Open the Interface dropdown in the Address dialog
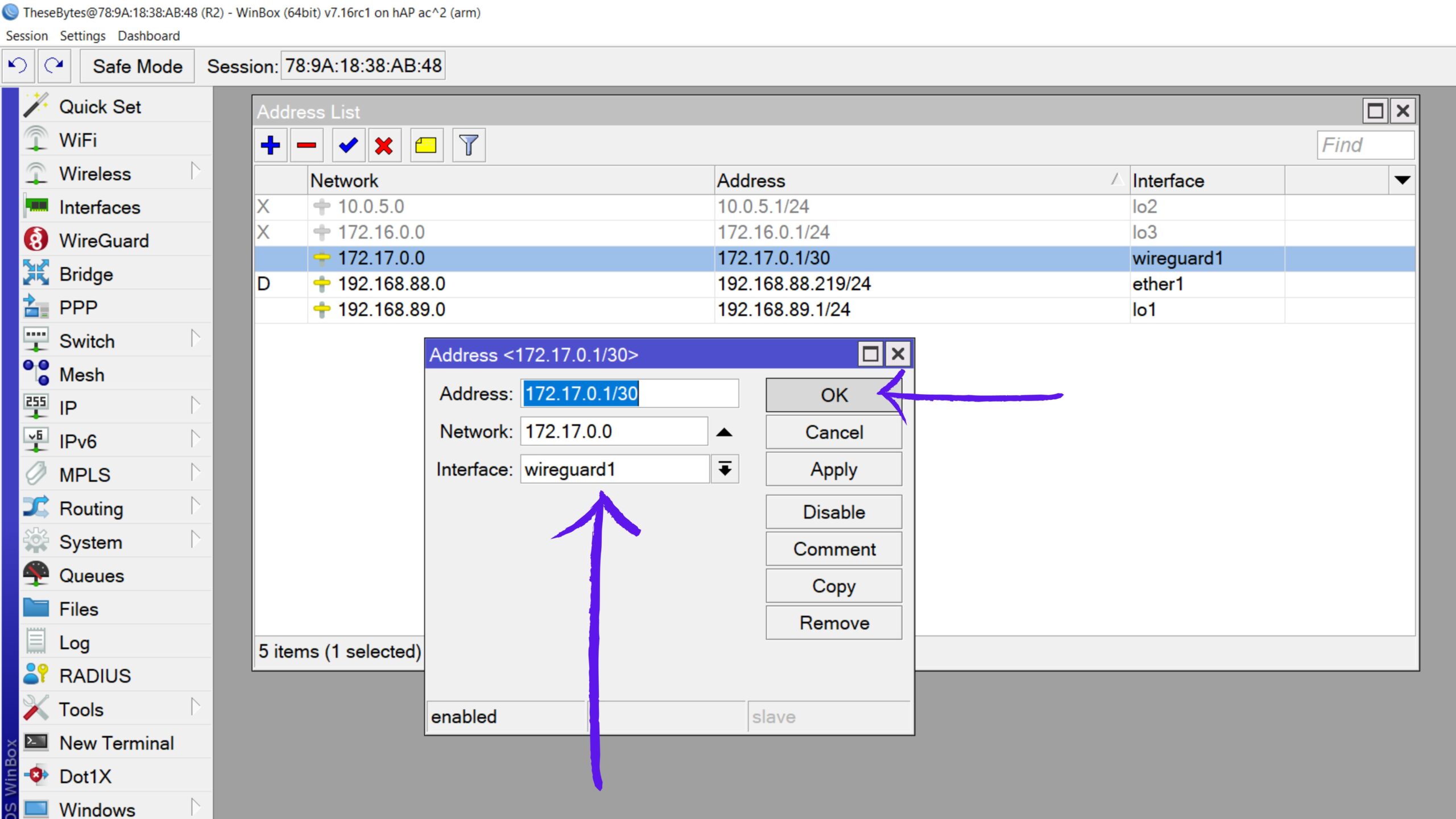 (x=725, y=469)
